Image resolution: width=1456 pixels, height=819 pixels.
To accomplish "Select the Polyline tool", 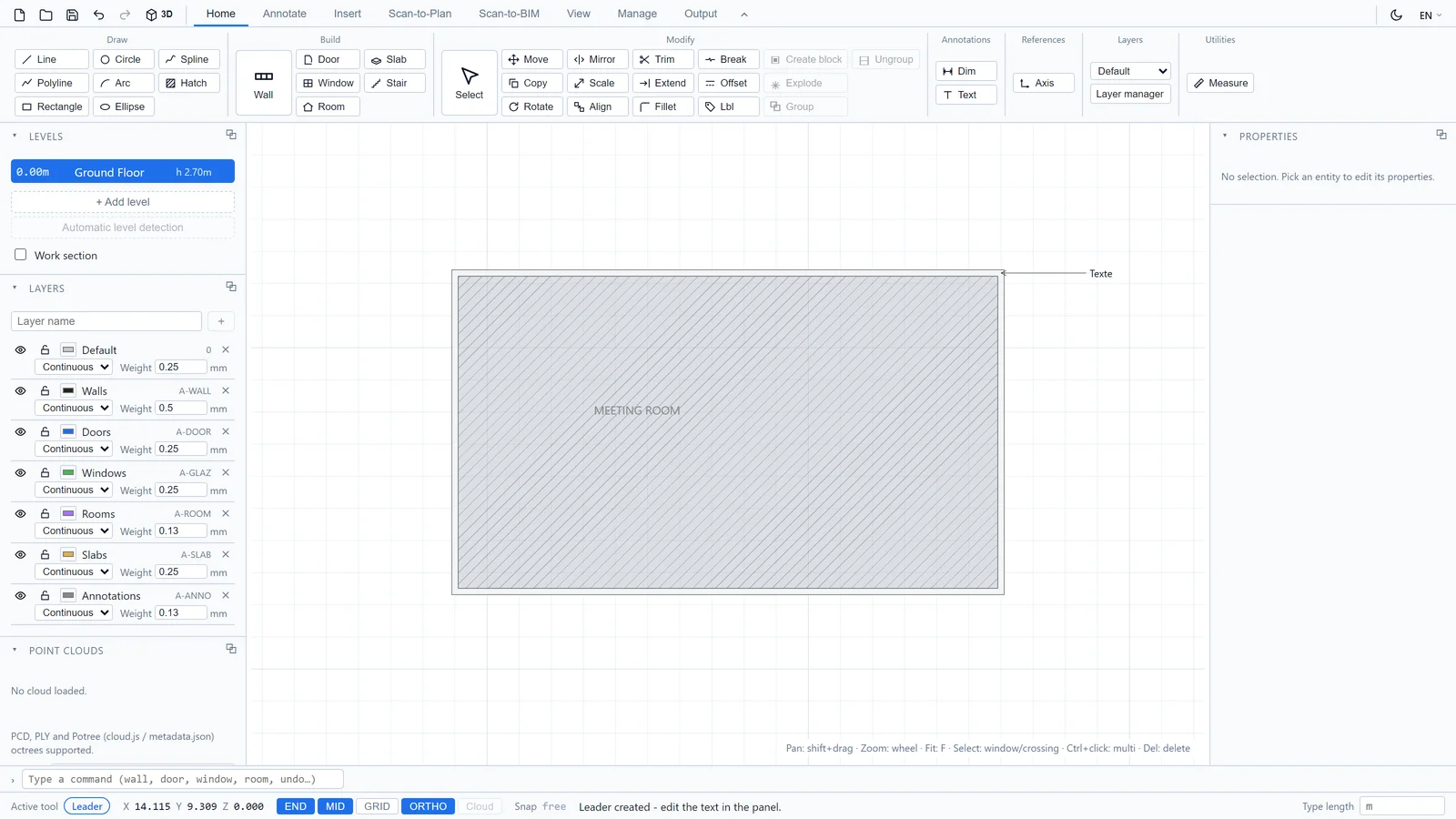I will (52, 83).
